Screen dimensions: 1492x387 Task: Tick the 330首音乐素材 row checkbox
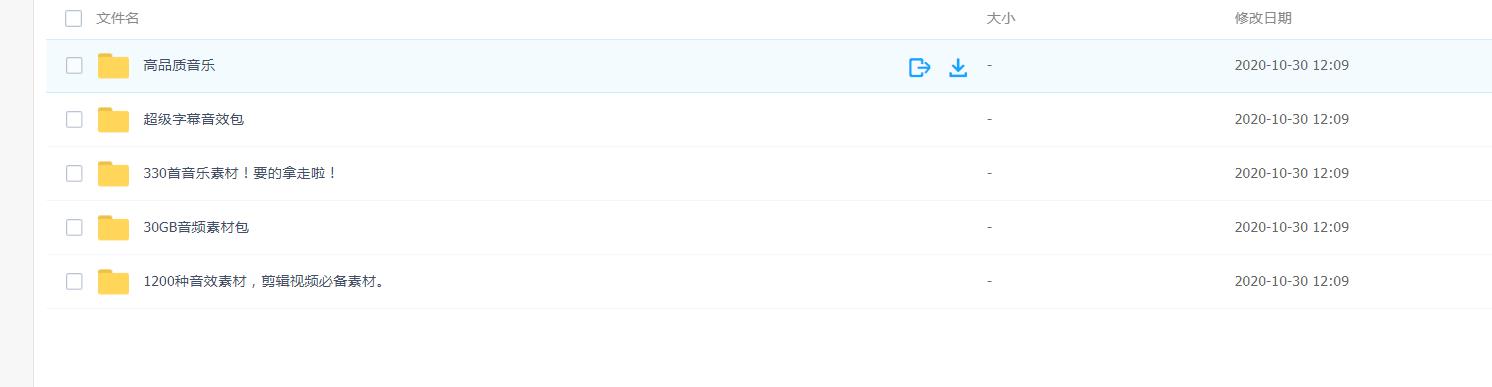tap(74, 174)
